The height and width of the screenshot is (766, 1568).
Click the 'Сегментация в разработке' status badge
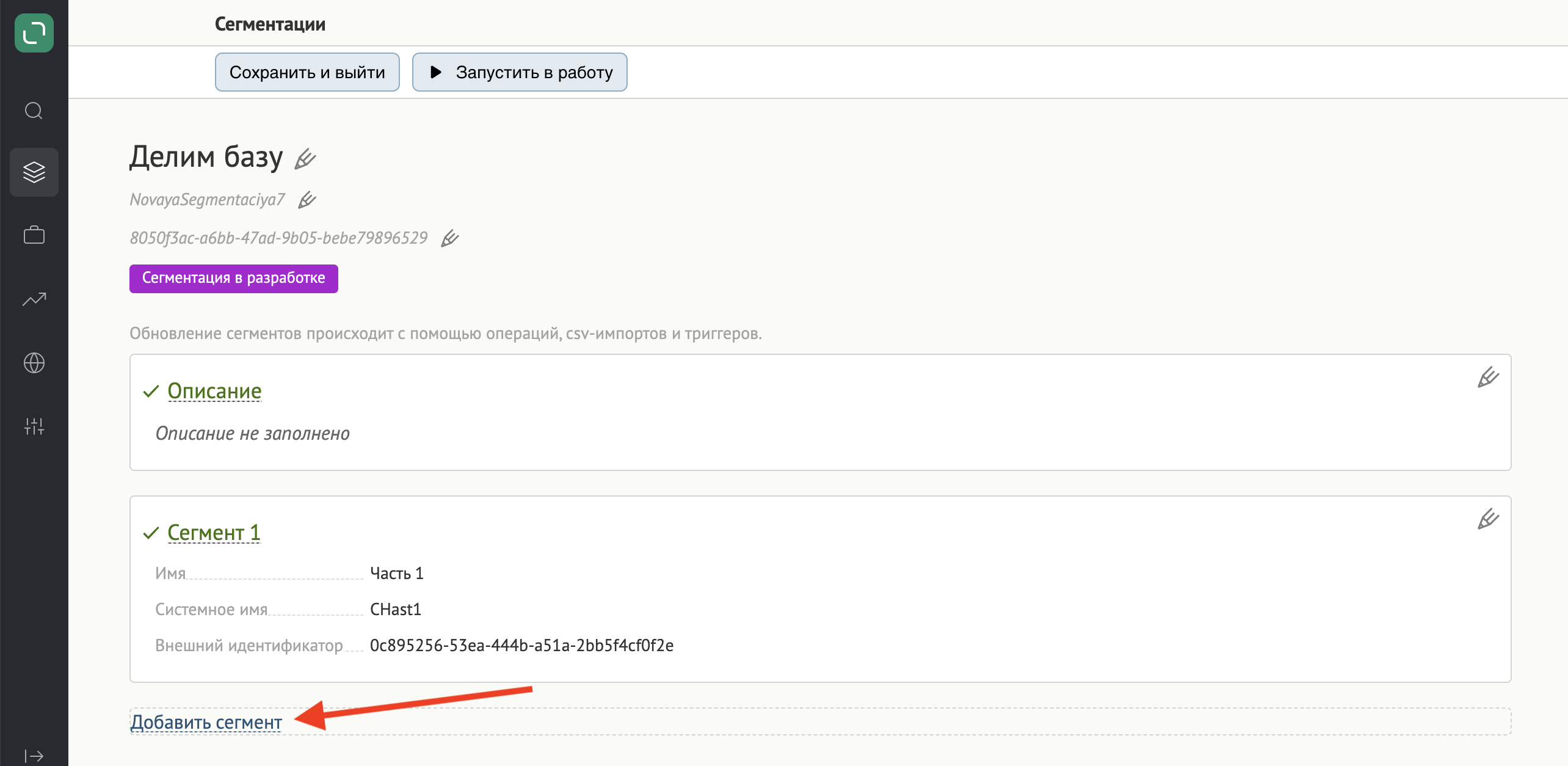234,279
